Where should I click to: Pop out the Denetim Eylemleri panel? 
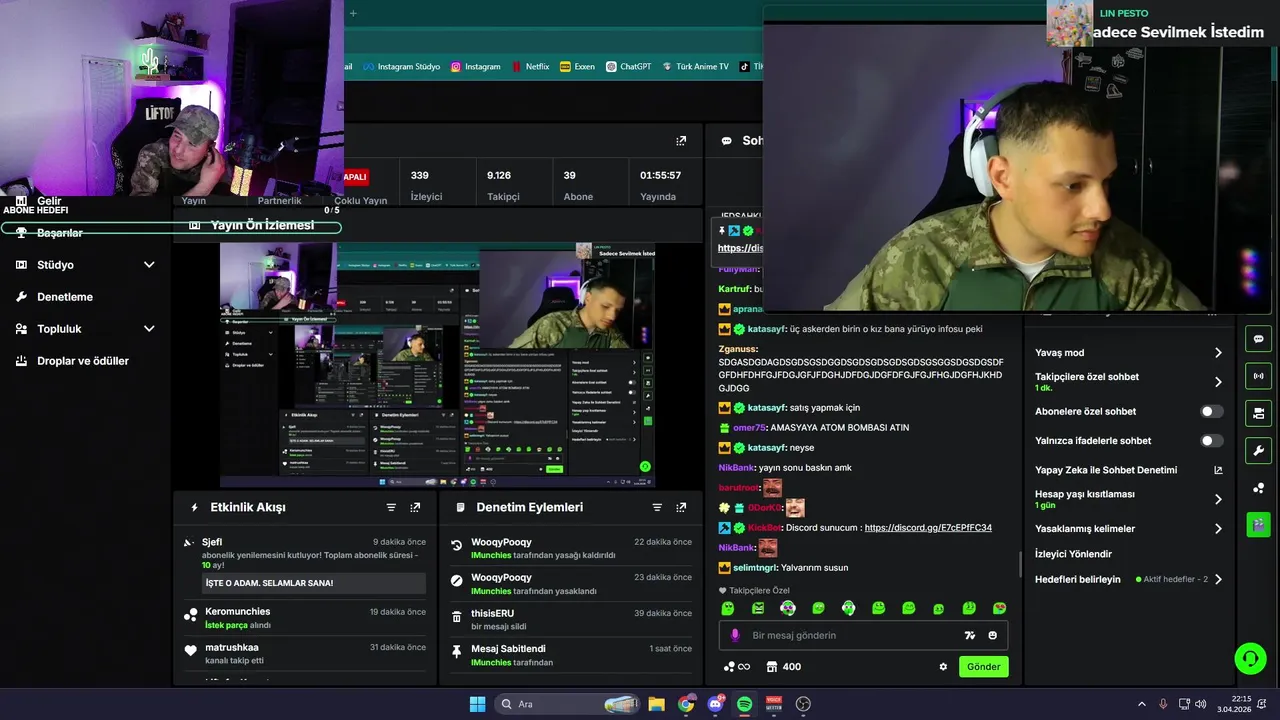point(681,507)
